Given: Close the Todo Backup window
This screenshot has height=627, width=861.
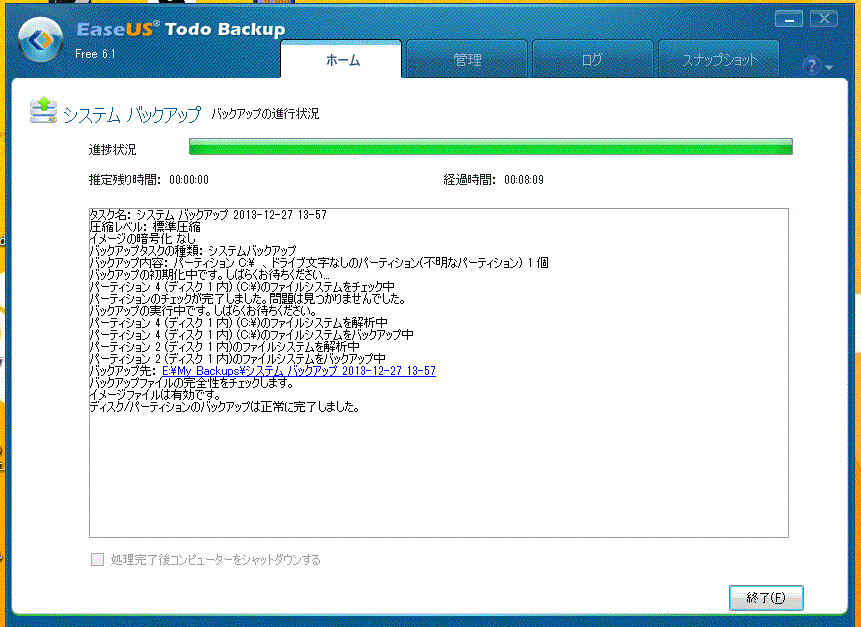Looking at the screenshot, I should coord(824,19).
